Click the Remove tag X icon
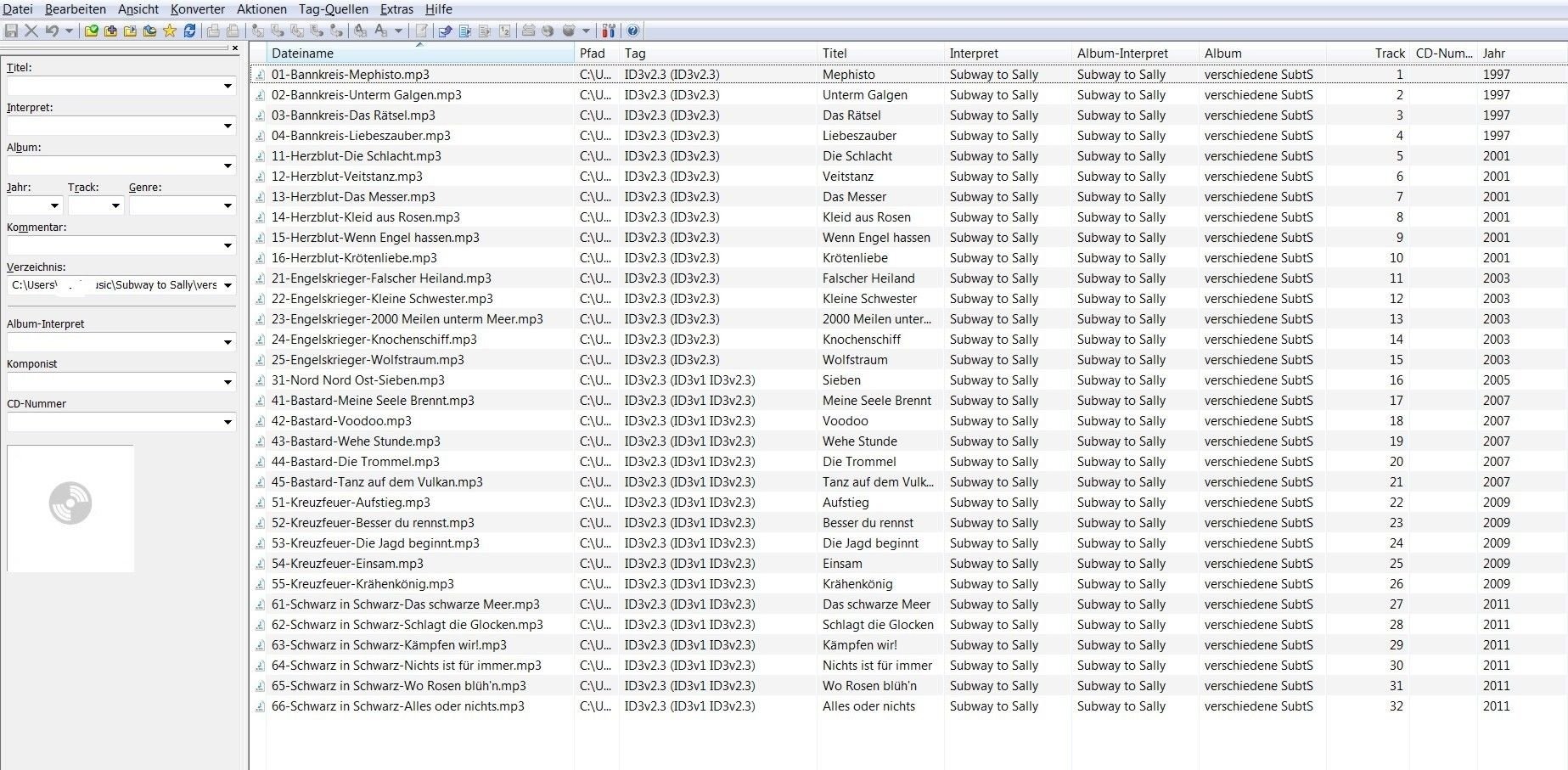Viewport: 1568px width, 770px height. pyautogui.click(x=31, y=31)
